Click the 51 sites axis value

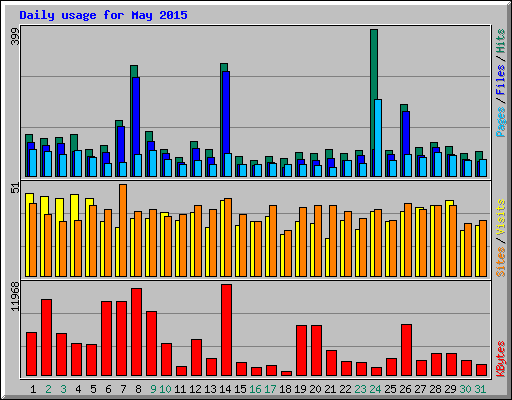(x=15, y=188)
